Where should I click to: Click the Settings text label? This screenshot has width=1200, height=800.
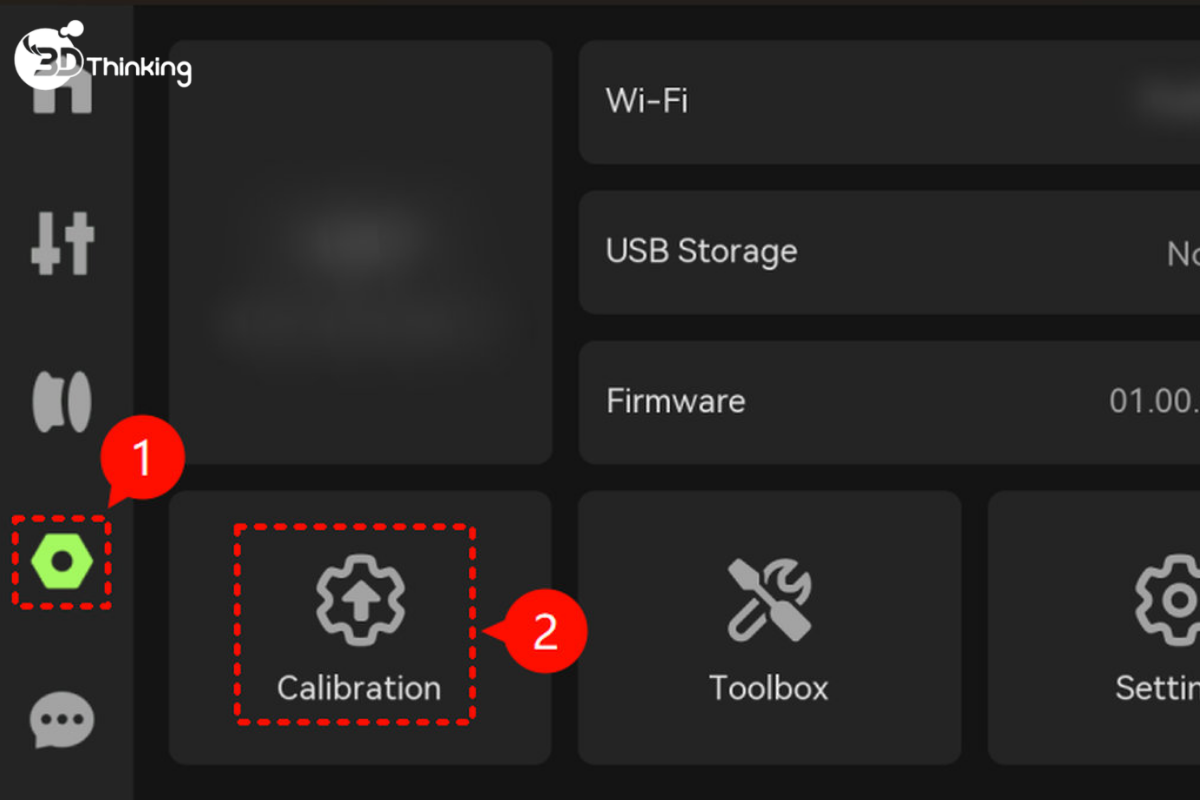point(1158,688)
